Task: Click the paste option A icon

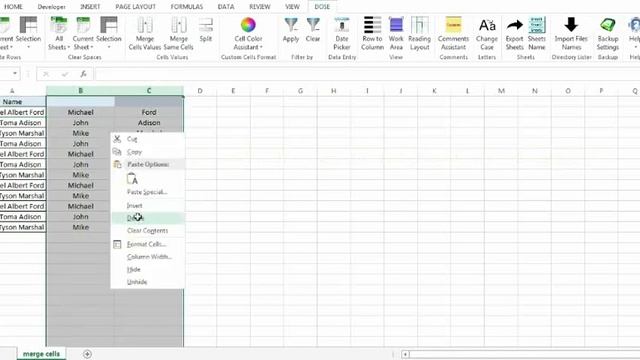Action: click(x=132, y=179)
